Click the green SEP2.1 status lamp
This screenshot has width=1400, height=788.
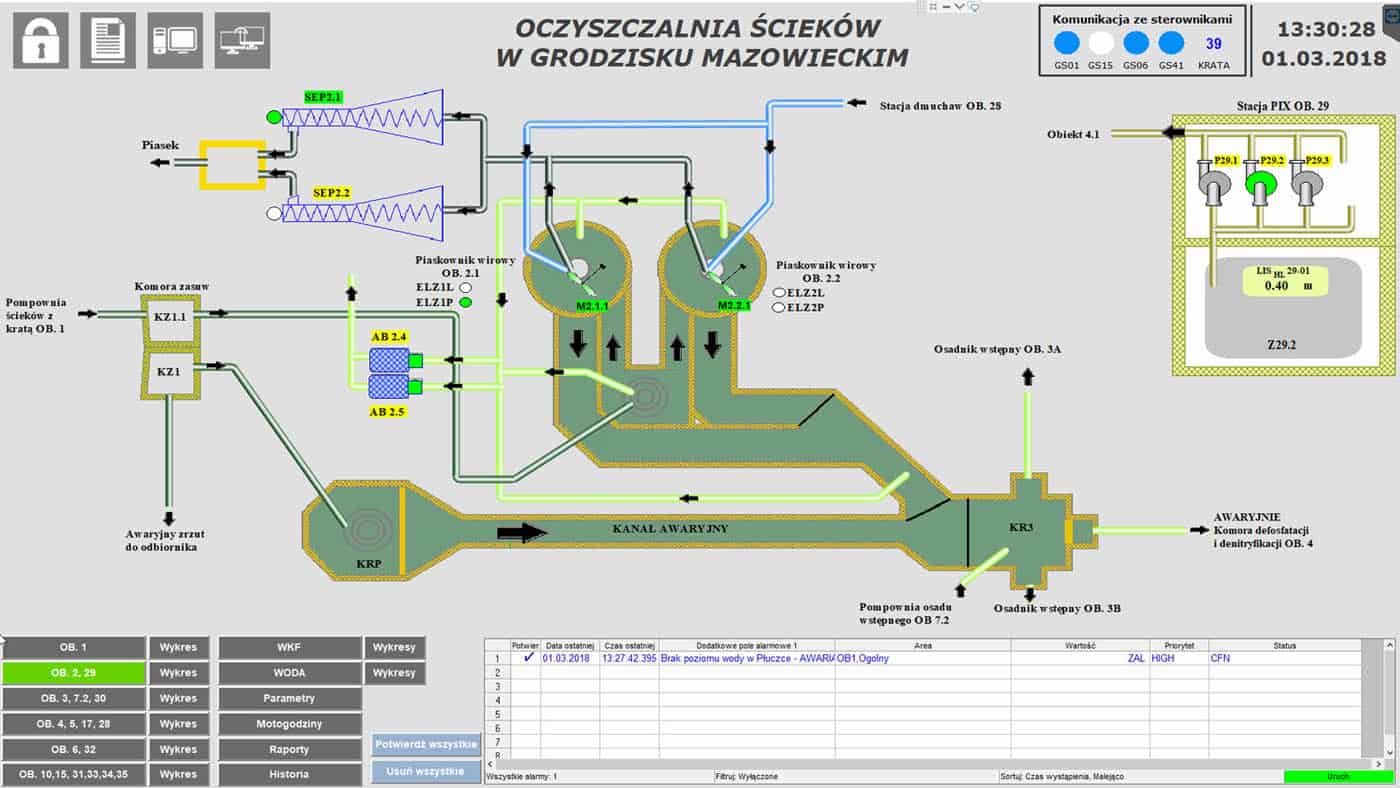[x=274, y=117]
